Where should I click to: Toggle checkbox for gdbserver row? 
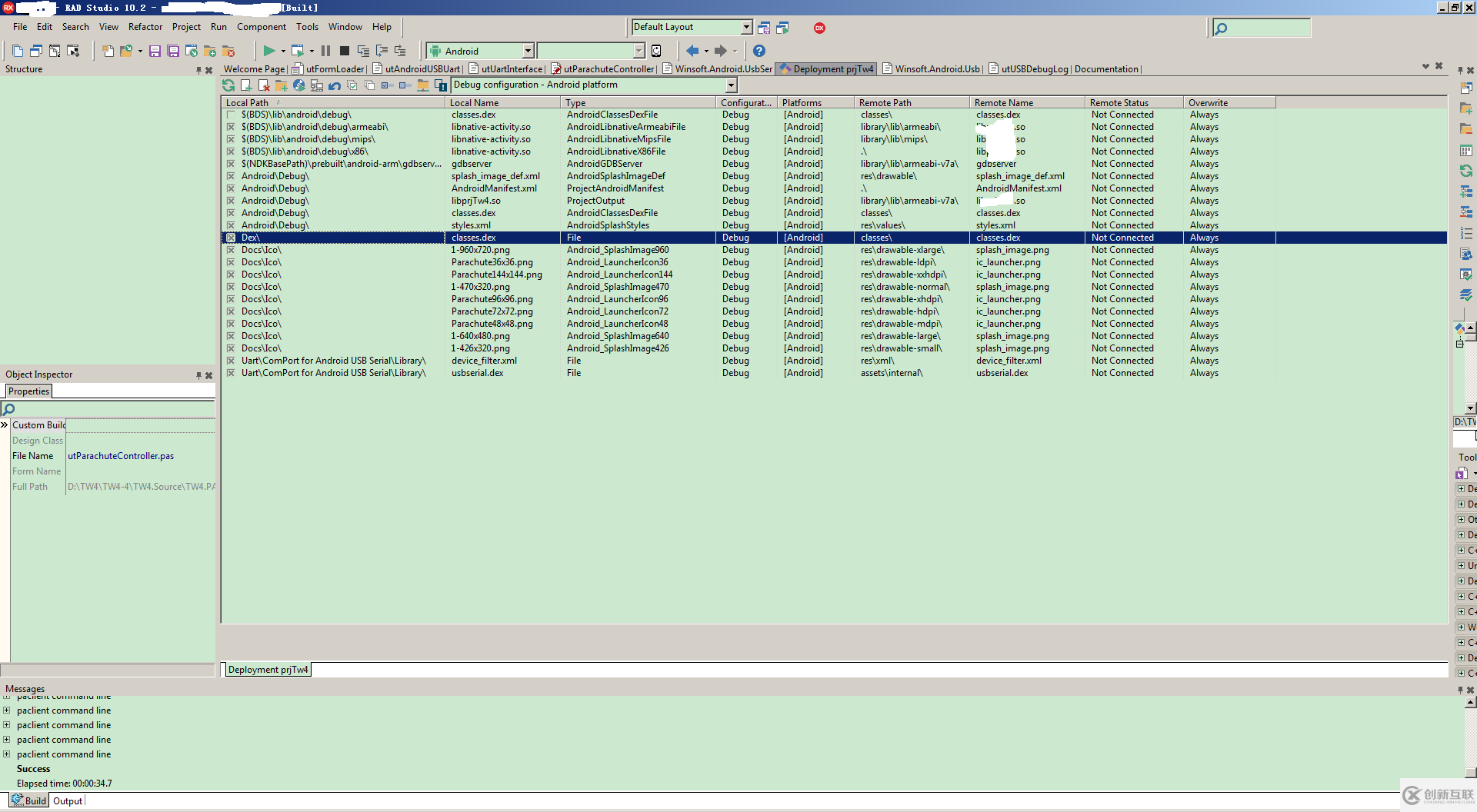(231, 164)
